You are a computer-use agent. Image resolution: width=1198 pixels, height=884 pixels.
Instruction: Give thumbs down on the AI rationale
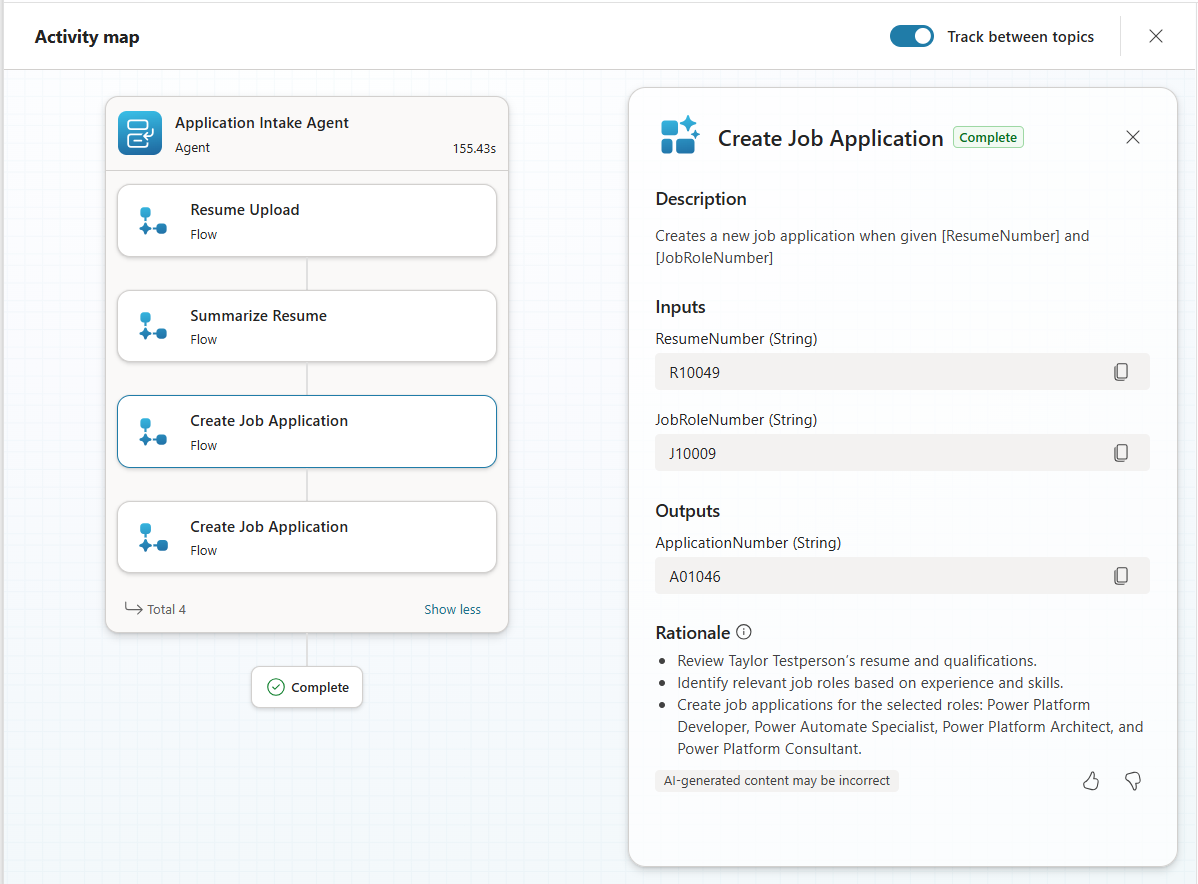[1133, 781]
